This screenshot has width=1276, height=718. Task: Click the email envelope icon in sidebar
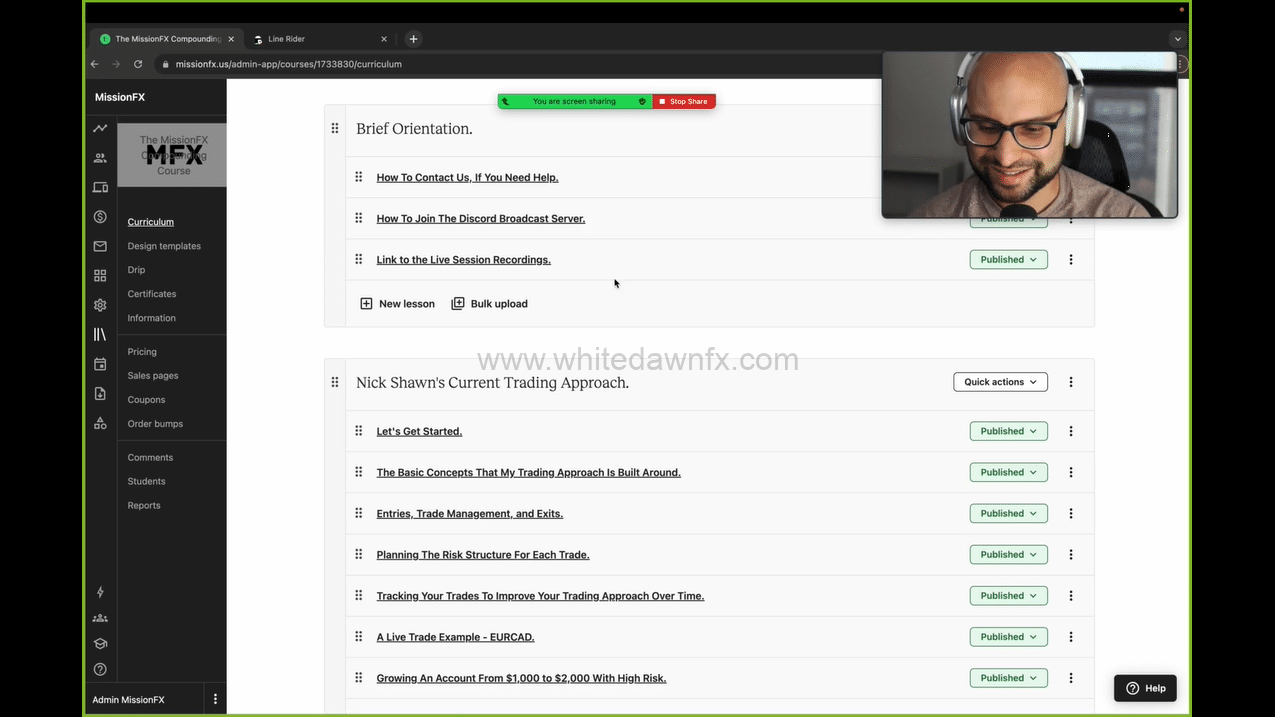(x=100, y=246)
